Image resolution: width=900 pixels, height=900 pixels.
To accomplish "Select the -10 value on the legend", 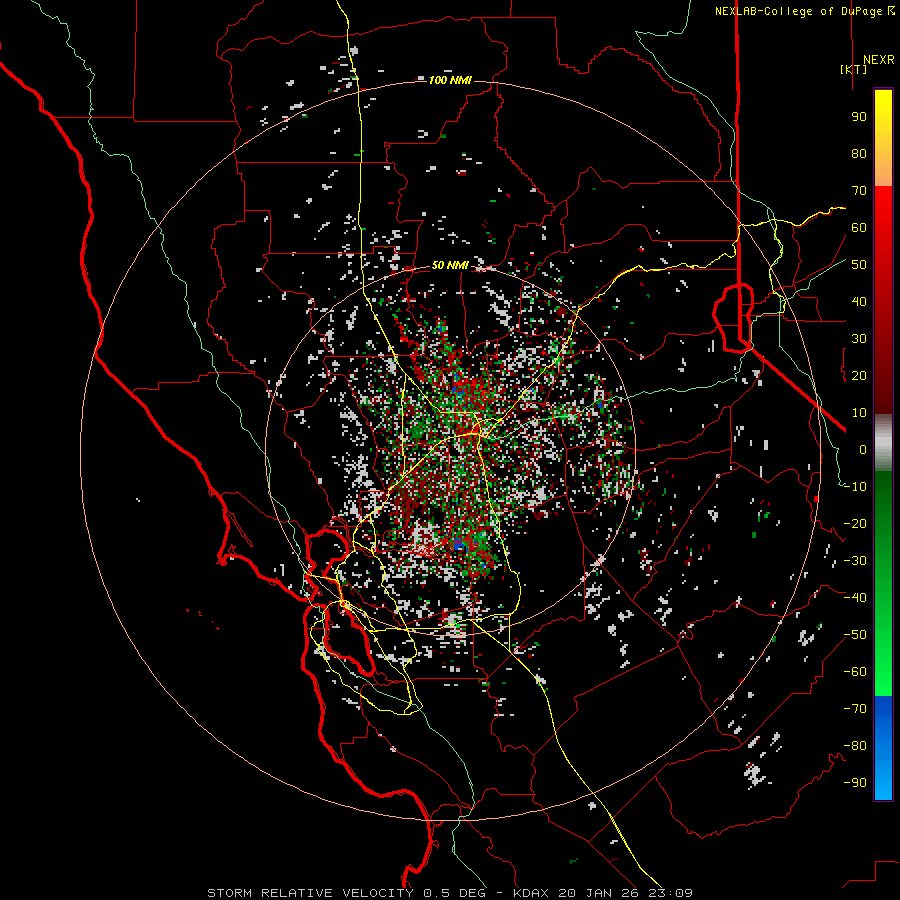I will 855,487.
